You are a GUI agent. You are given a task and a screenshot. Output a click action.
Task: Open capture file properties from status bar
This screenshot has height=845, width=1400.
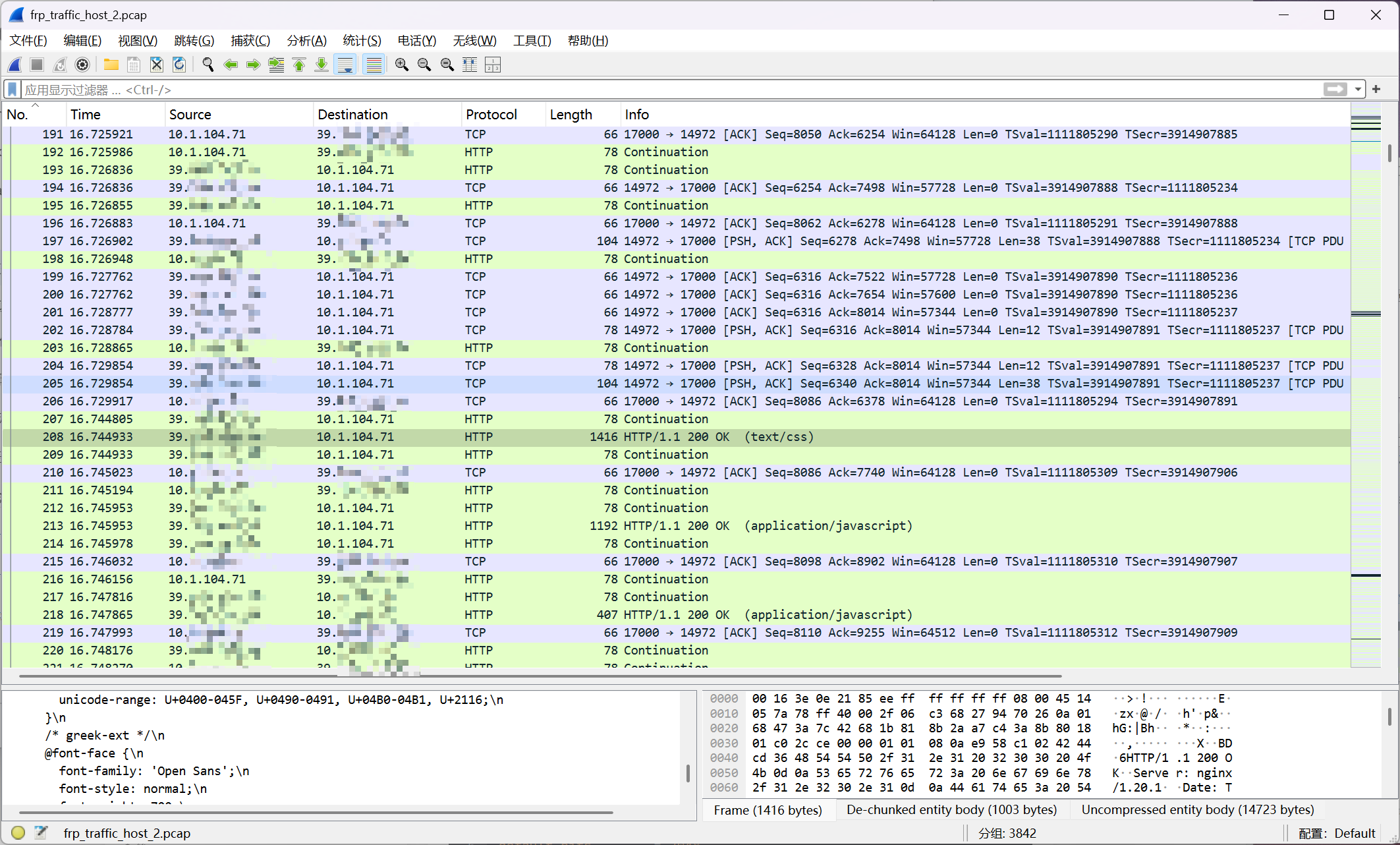[41, 833]
